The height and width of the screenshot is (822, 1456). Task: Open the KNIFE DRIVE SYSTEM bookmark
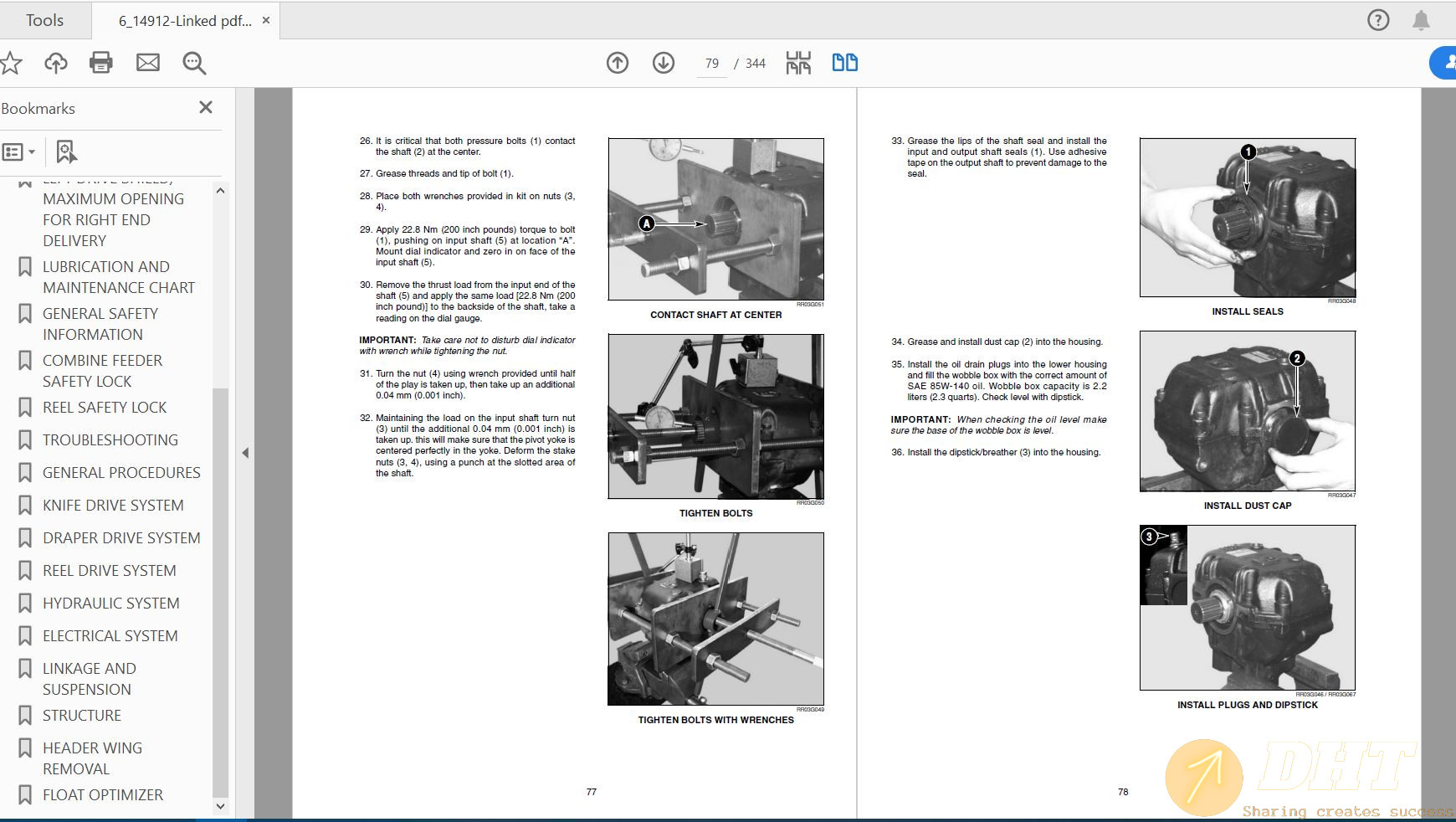(113, 505)
